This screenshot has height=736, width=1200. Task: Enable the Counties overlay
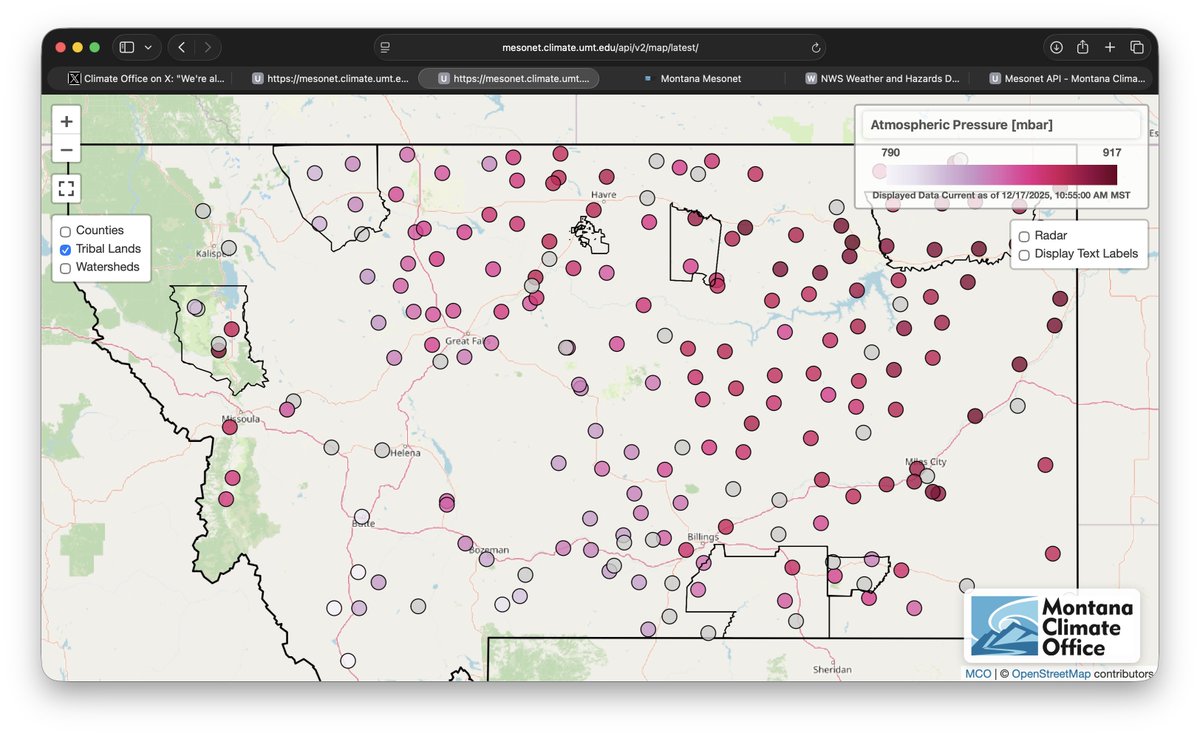[64, 230]
